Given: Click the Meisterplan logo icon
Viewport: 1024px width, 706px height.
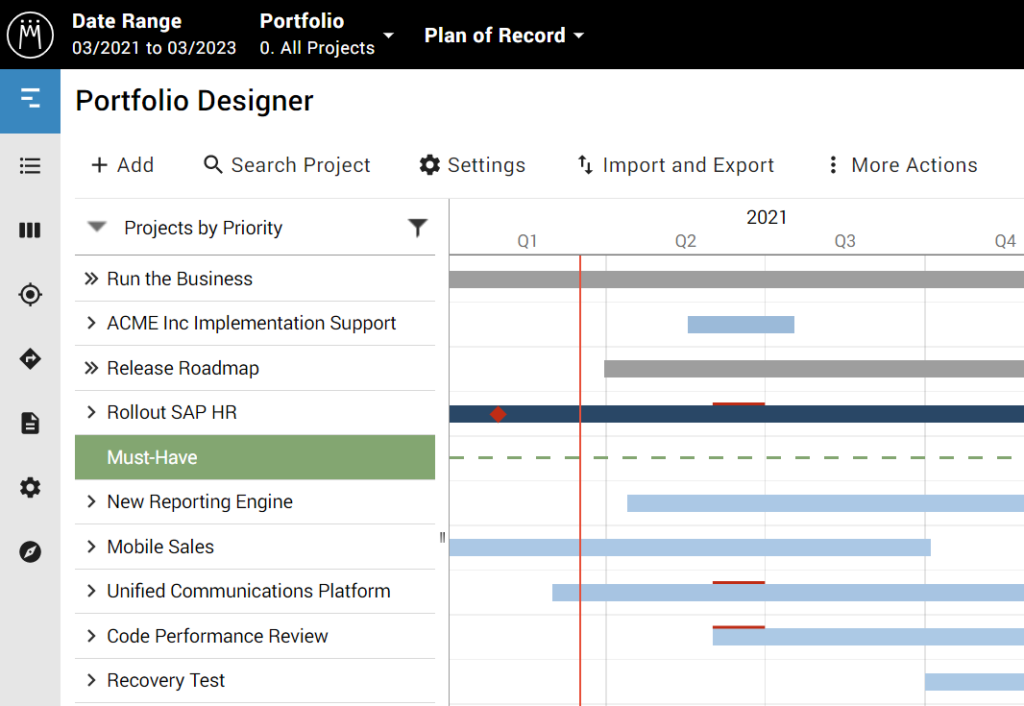Looking at the screenshot, I should coord(30,35).
